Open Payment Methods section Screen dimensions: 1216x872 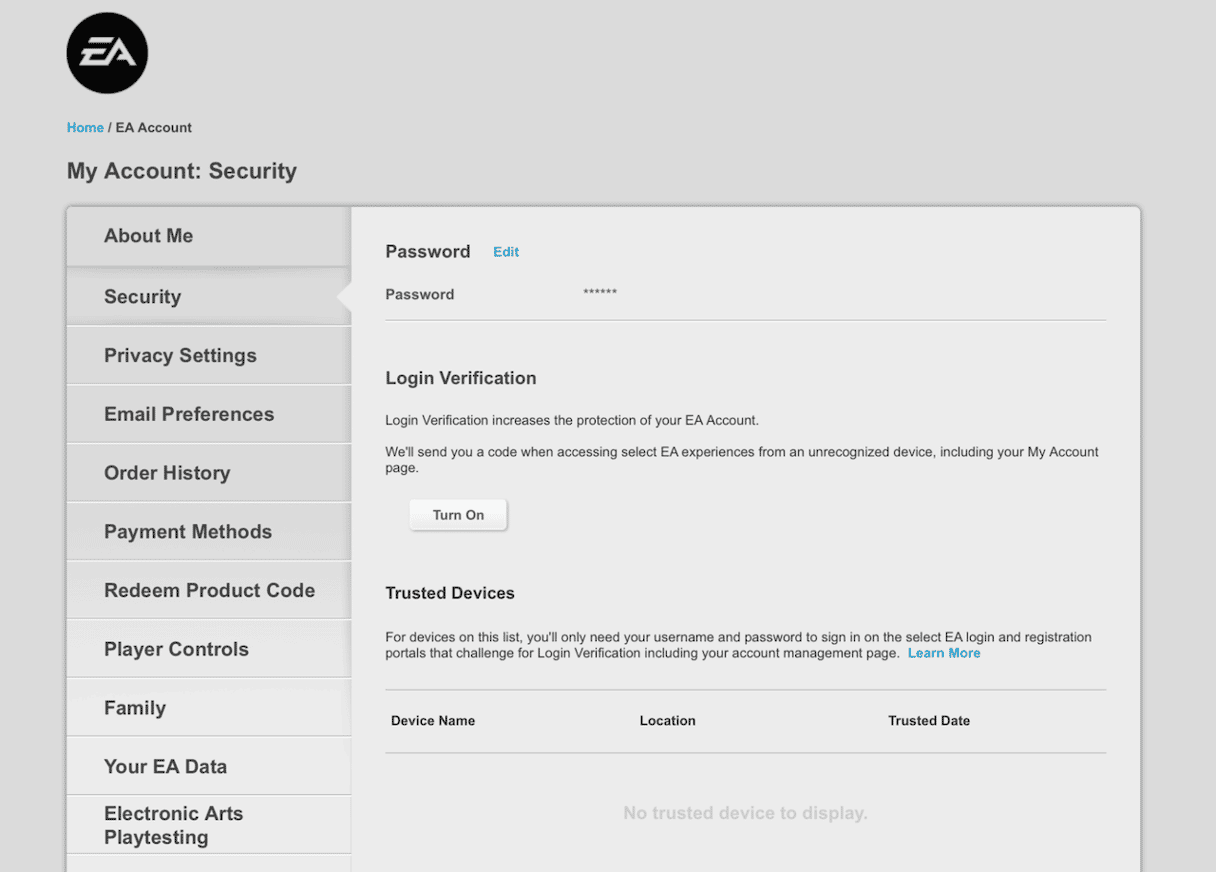tap(188, 532)
